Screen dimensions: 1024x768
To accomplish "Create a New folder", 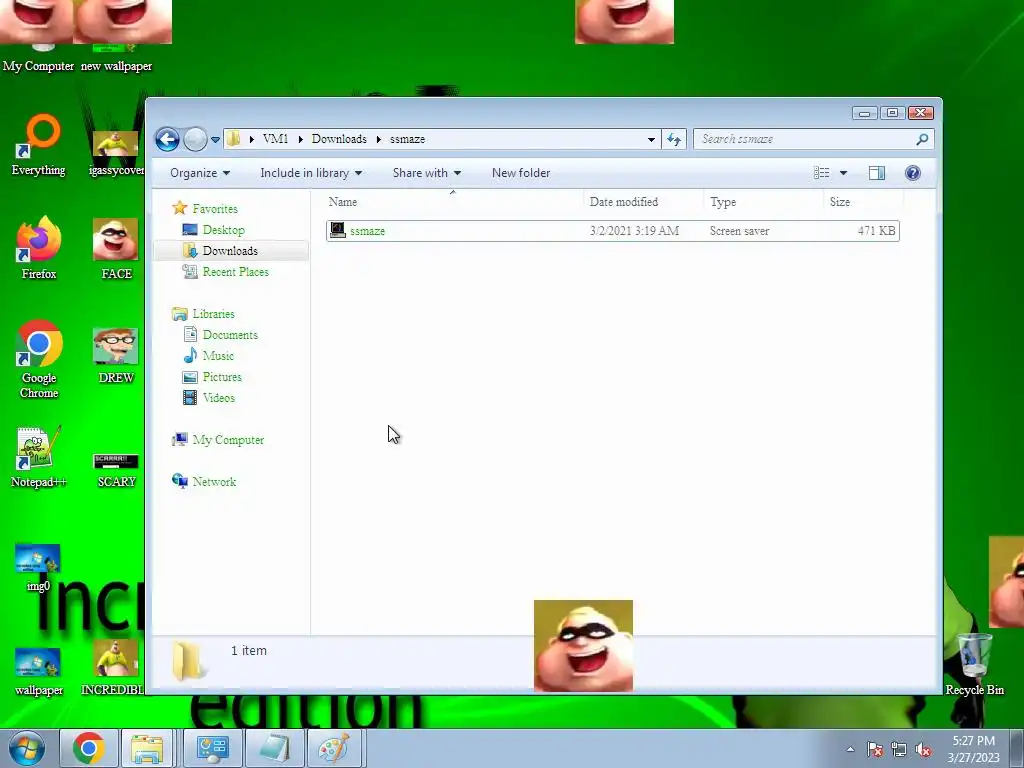I will [520, 173].
